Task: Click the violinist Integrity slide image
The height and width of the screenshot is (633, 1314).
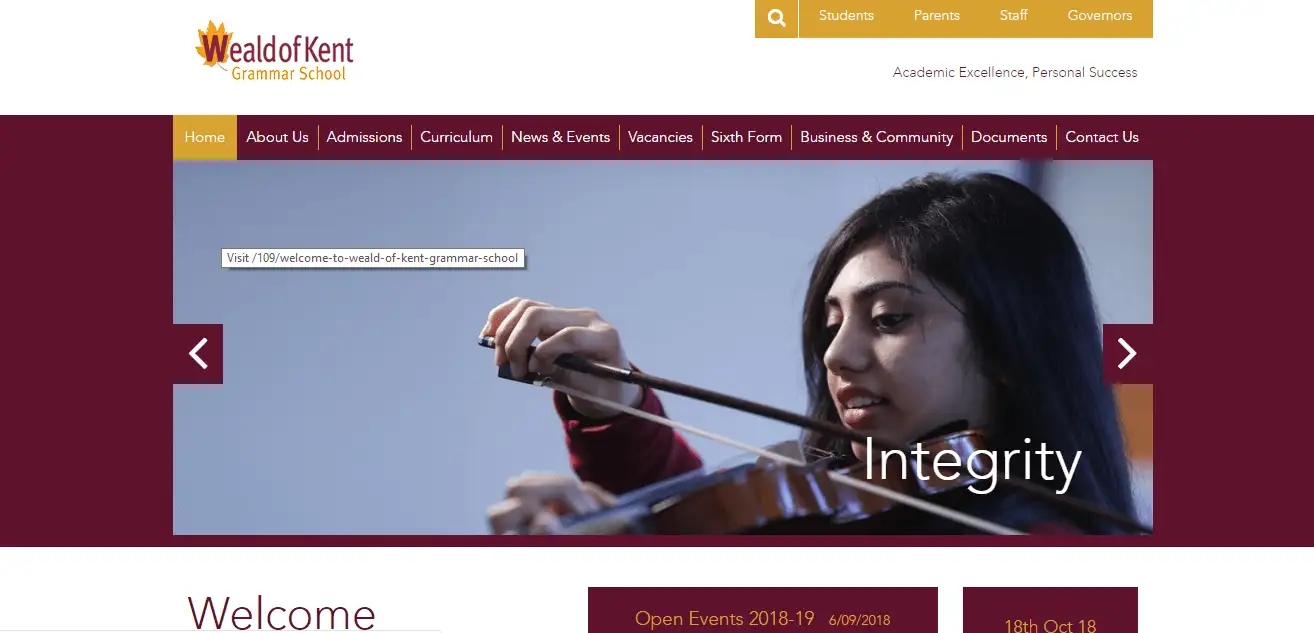Action: pos(663,347)
